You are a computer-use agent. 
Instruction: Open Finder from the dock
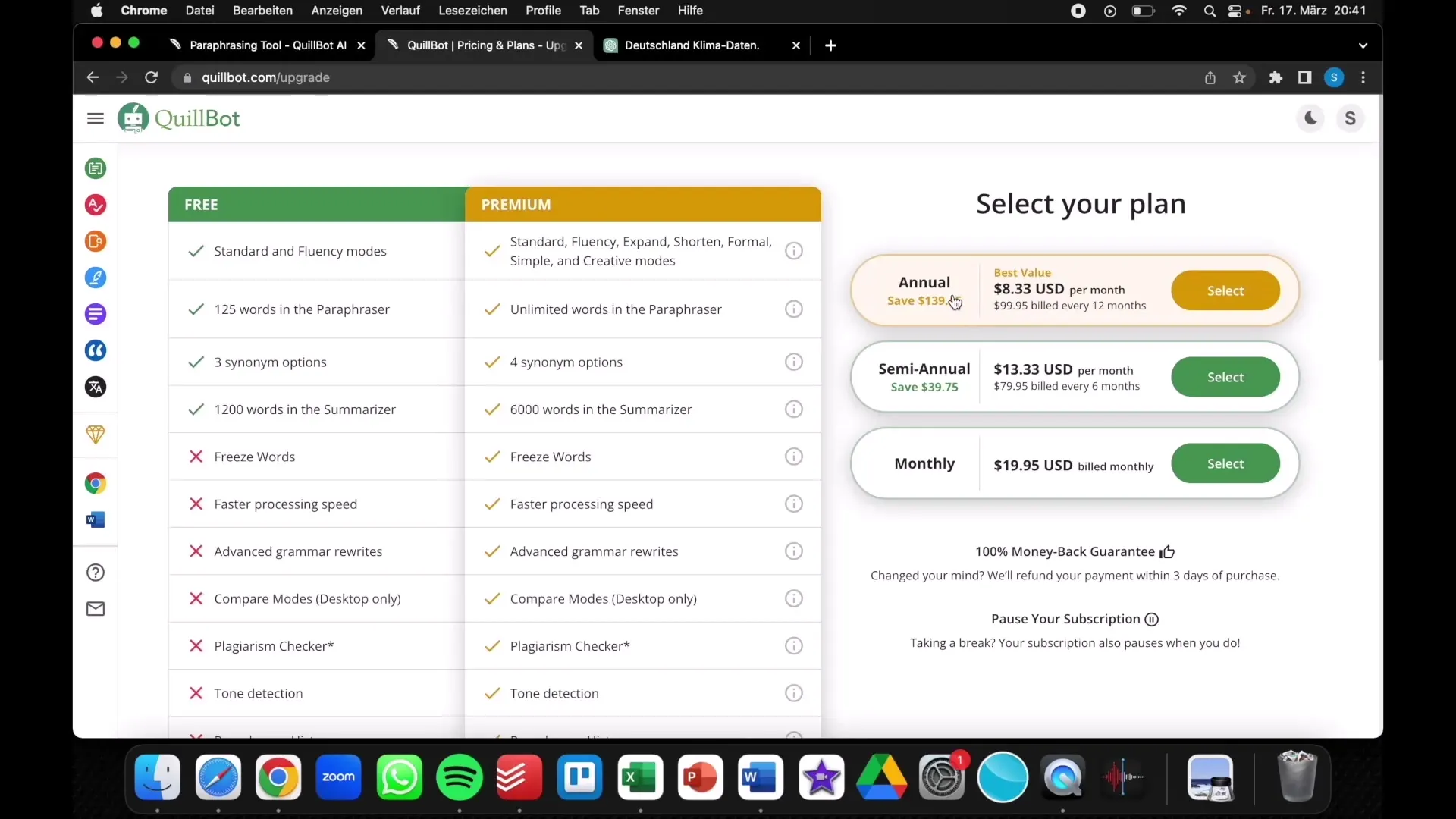tap(158, 777)
